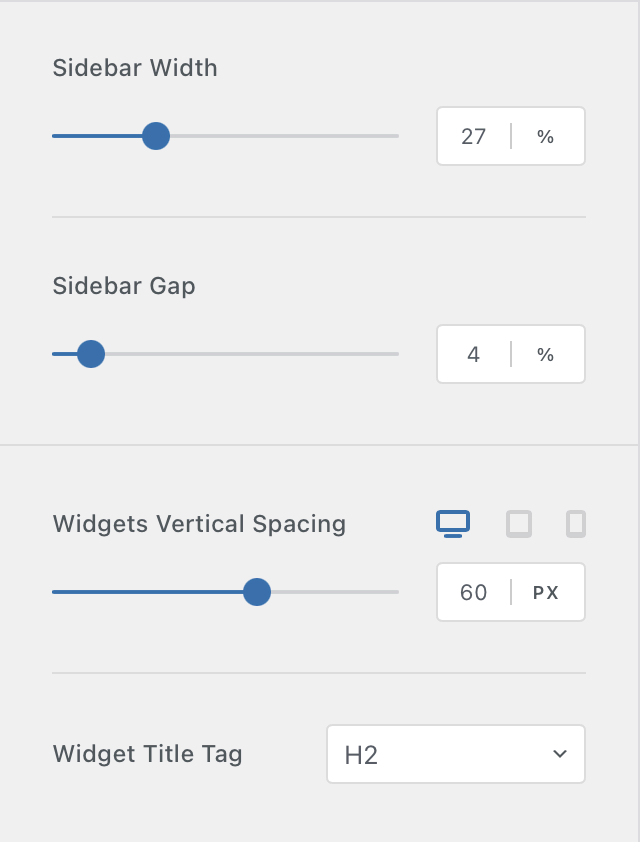Screen dimensions: 640x842
Task: Click the Widgets Vertical Spacing label
Action: (199, 524)
